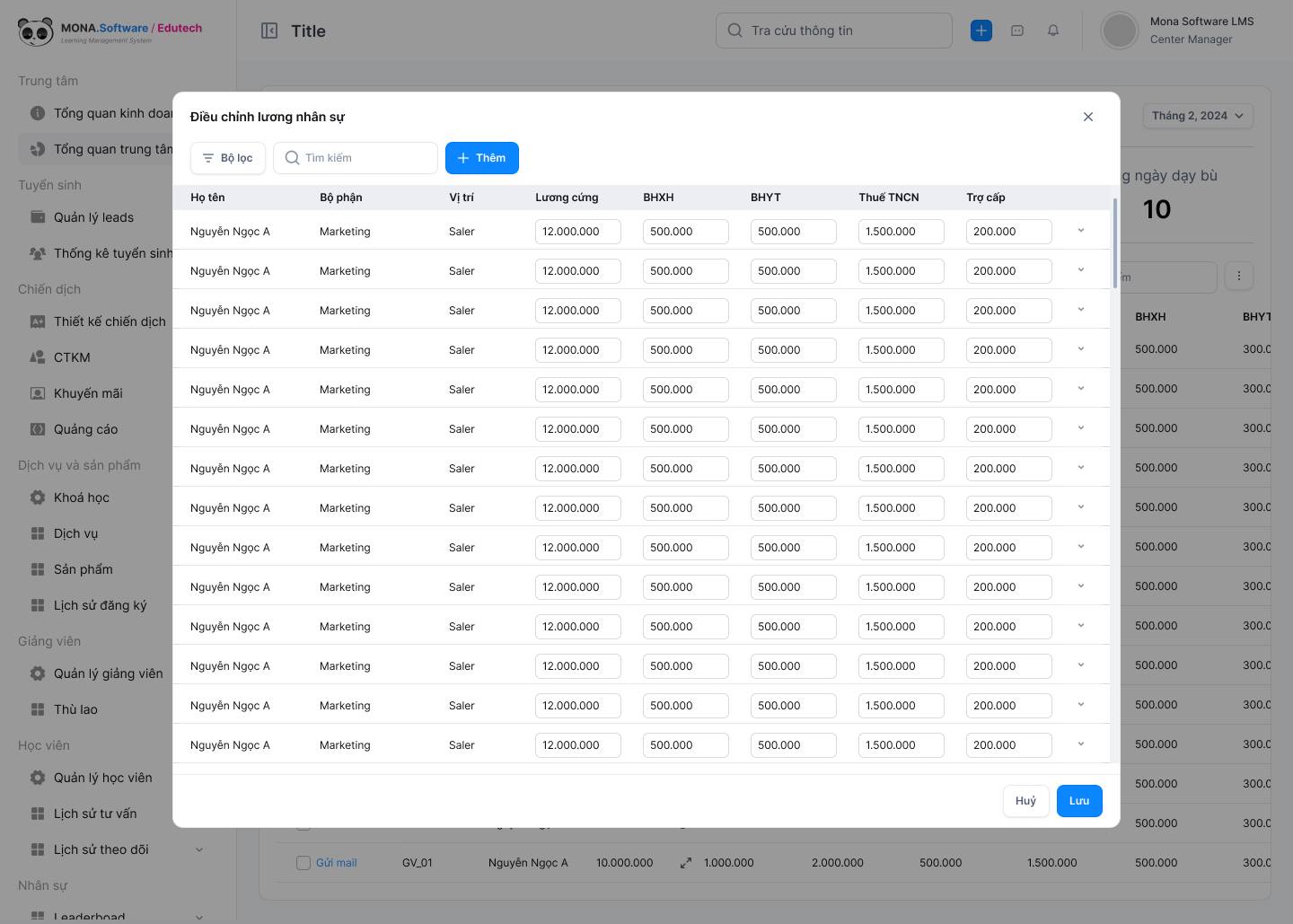Toggle the sidebar collapse icon beside Title

pyautogui.click(x=269, y=31)
